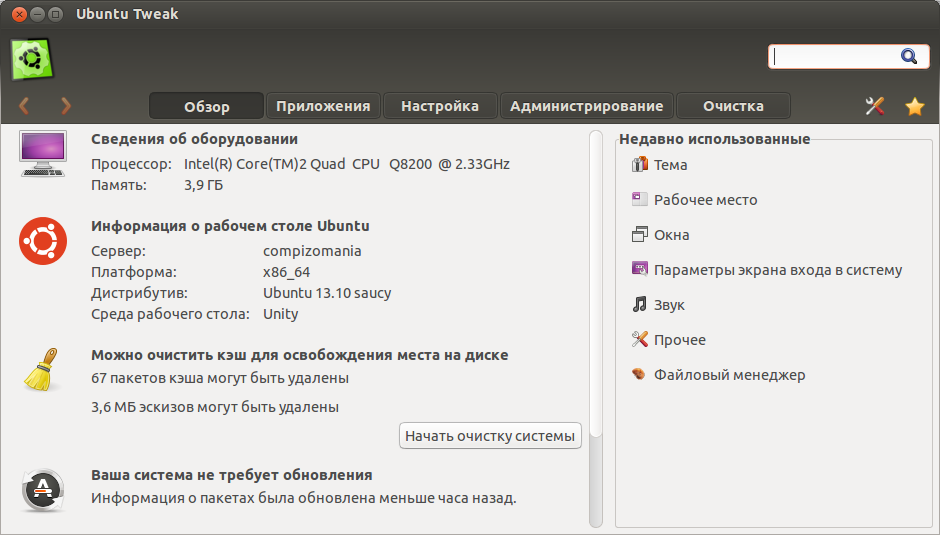Click the gold star favorites icon
The height and width of the screenshot is (535, 940).
pos(915,106)
